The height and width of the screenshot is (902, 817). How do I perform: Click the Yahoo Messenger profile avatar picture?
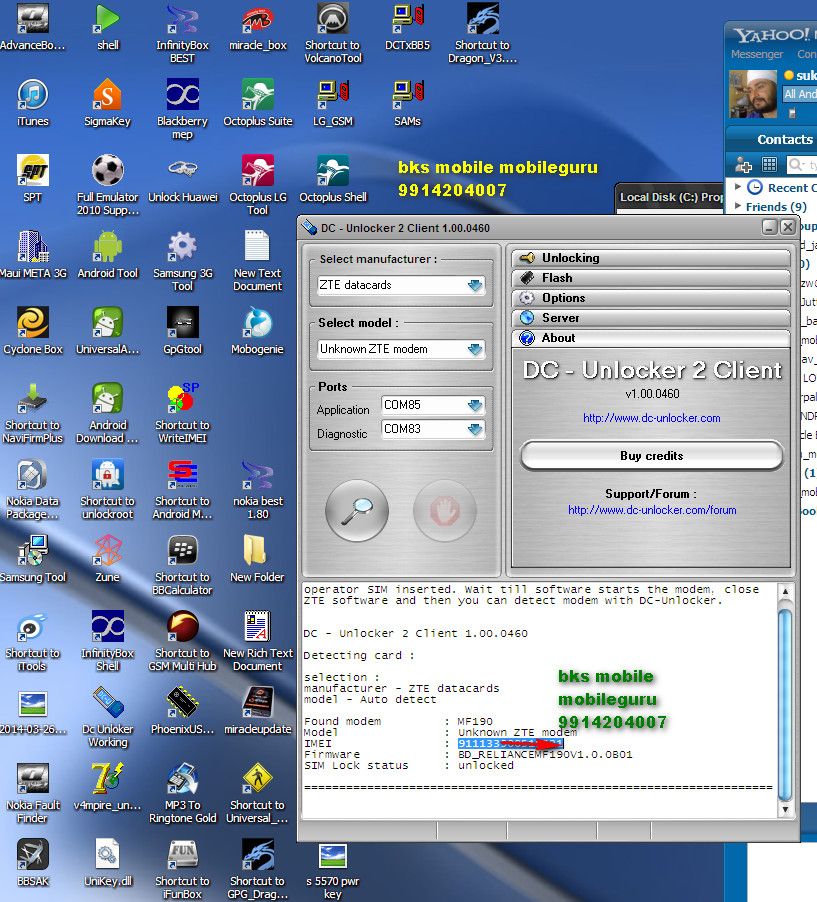coord(753,94)
